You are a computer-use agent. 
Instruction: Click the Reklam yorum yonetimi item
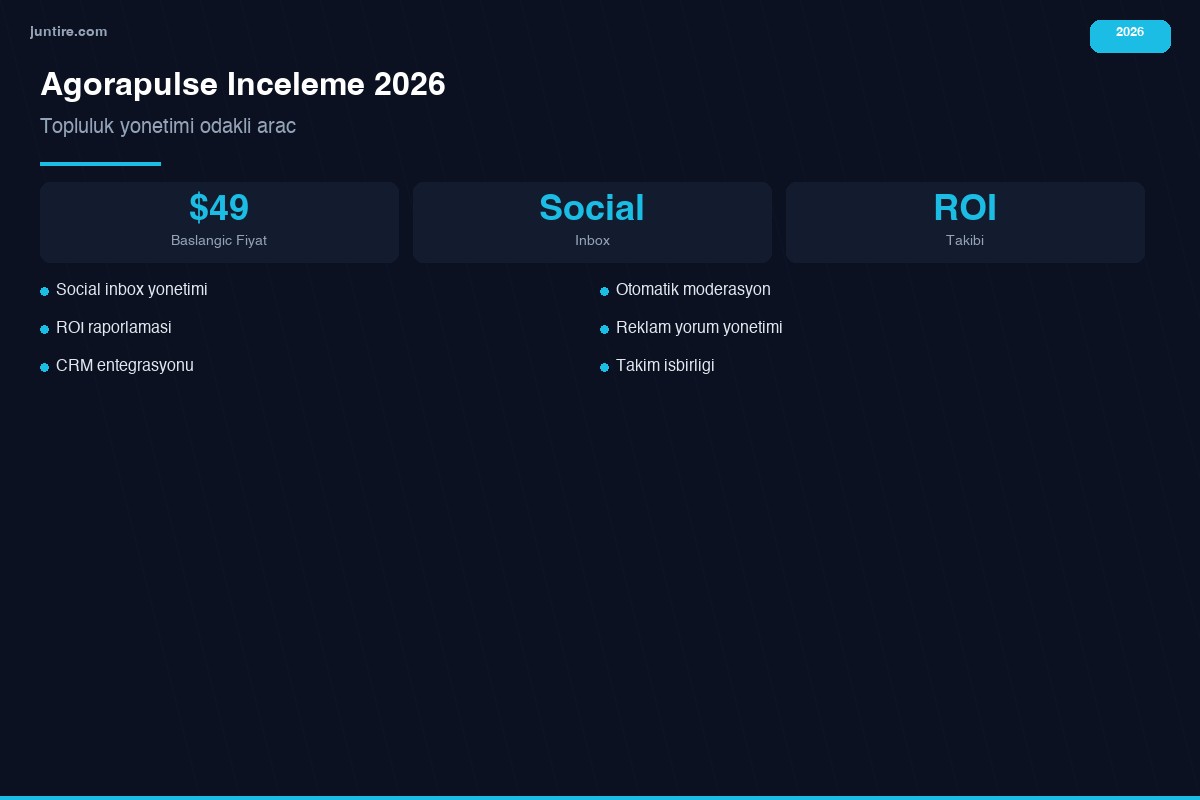[x=699, y=328]
